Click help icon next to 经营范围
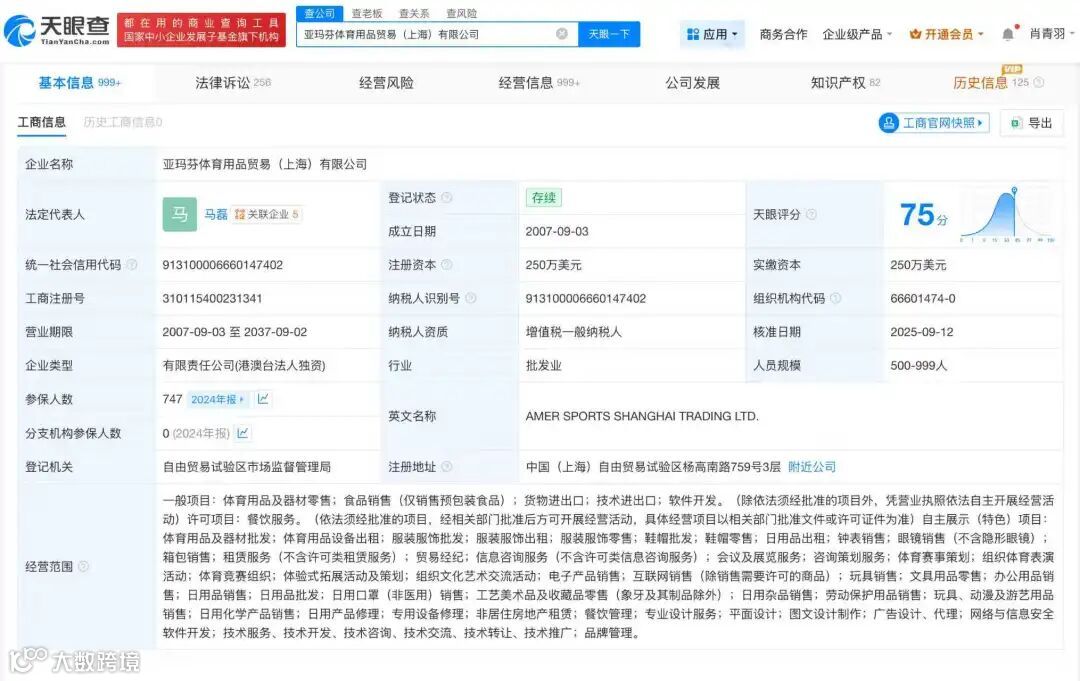Image resolution: width=1080 pixels, height=681 pixels. [x=83, y=566]
